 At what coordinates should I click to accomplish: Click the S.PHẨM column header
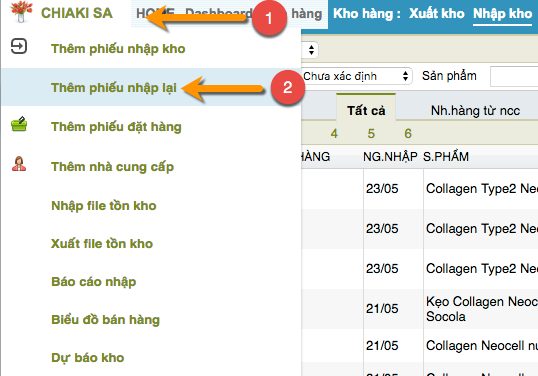click(x=446, y=157)
